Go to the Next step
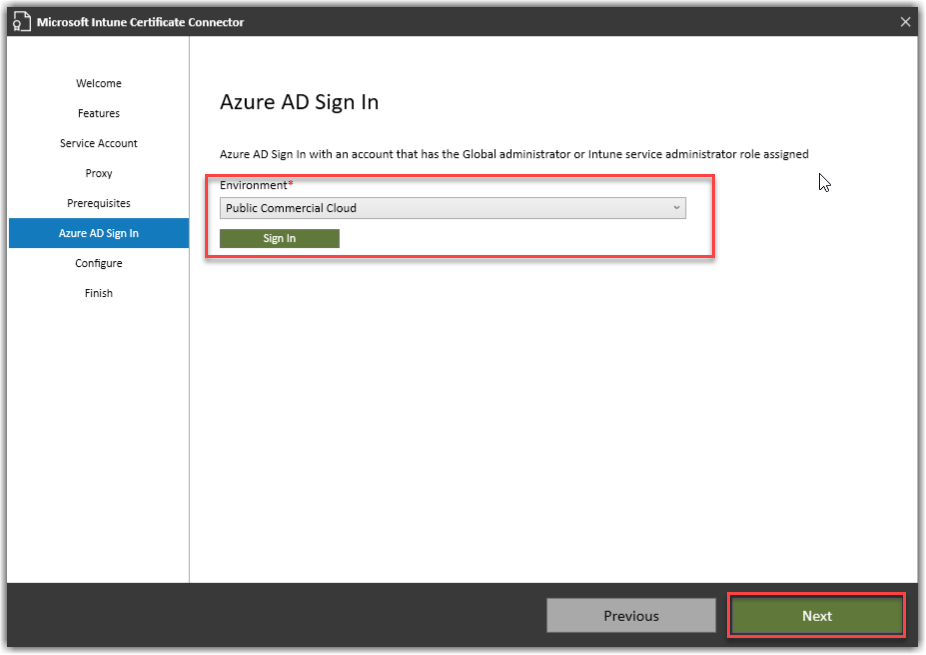 pos(817,615)
